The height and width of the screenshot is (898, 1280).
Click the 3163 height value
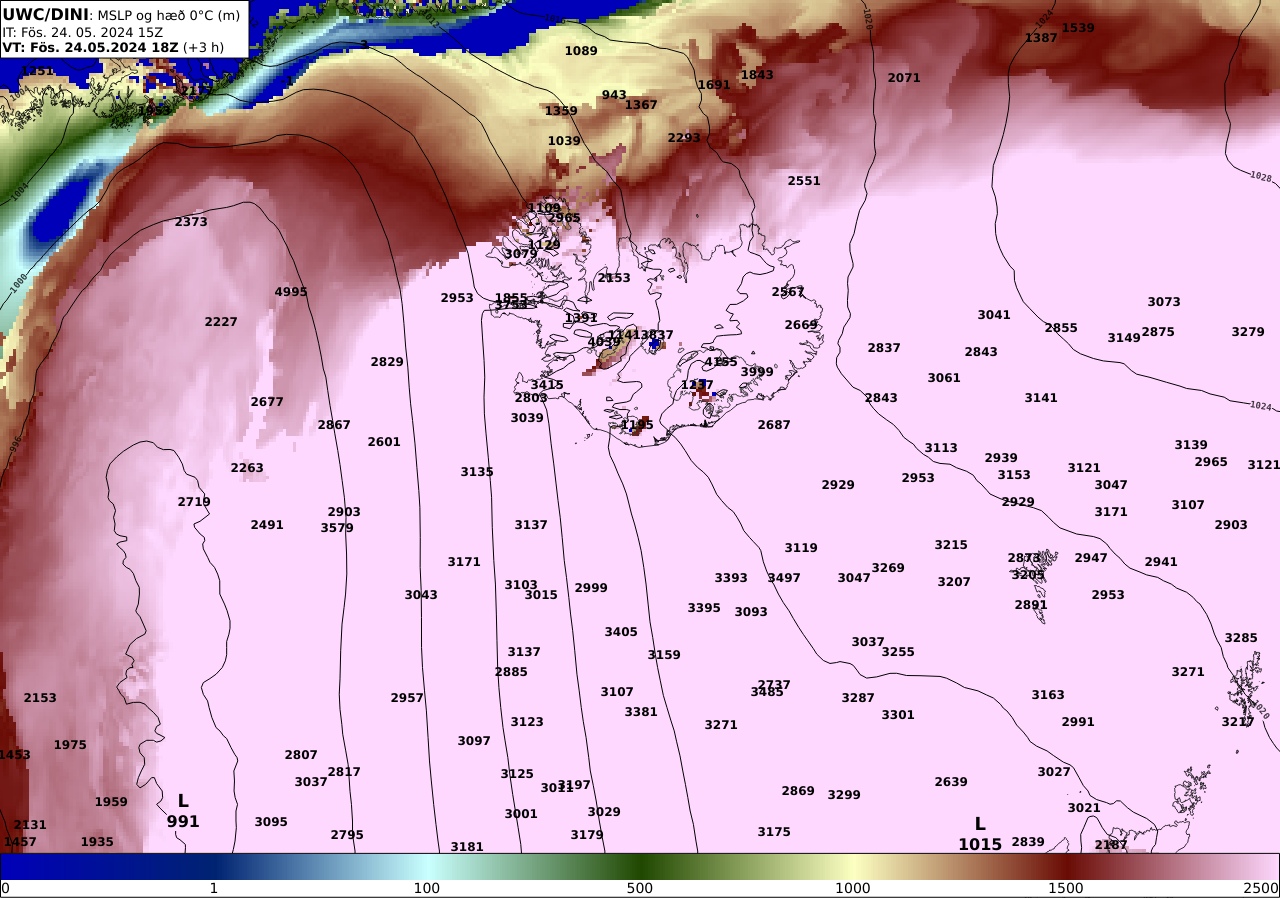pyautogui.click(x=1048, y=695)
